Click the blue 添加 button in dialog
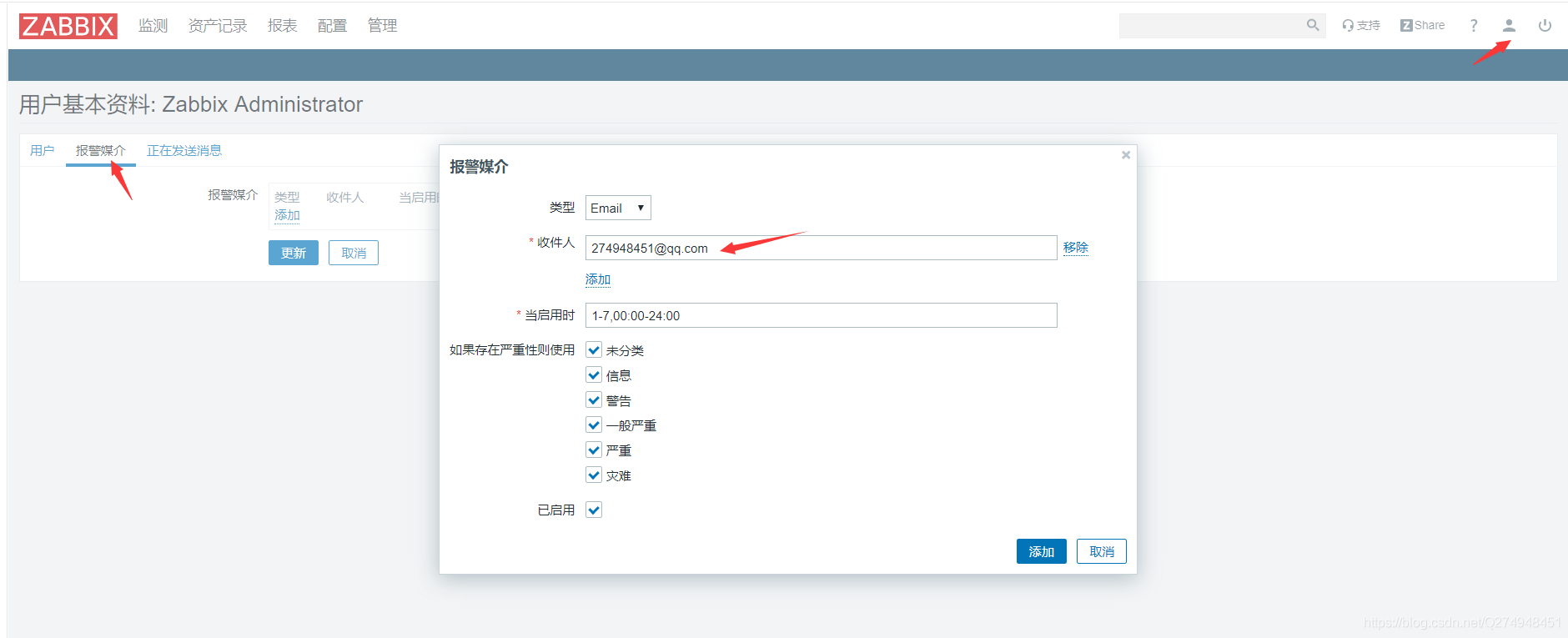 click(x=1042, y=551)
